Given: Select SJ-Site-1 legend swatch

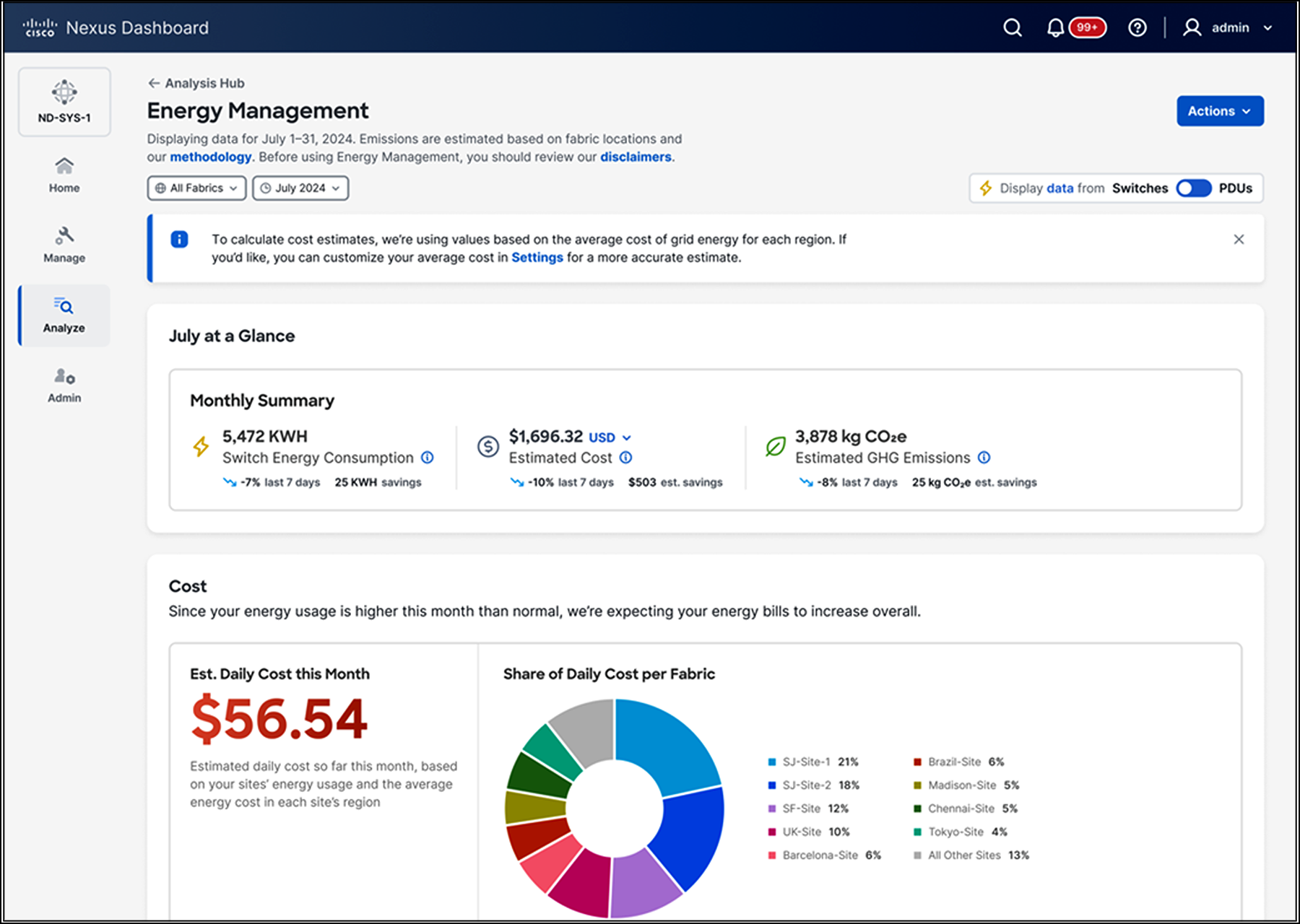Looking at the screenshot, I should coord(772,762).
